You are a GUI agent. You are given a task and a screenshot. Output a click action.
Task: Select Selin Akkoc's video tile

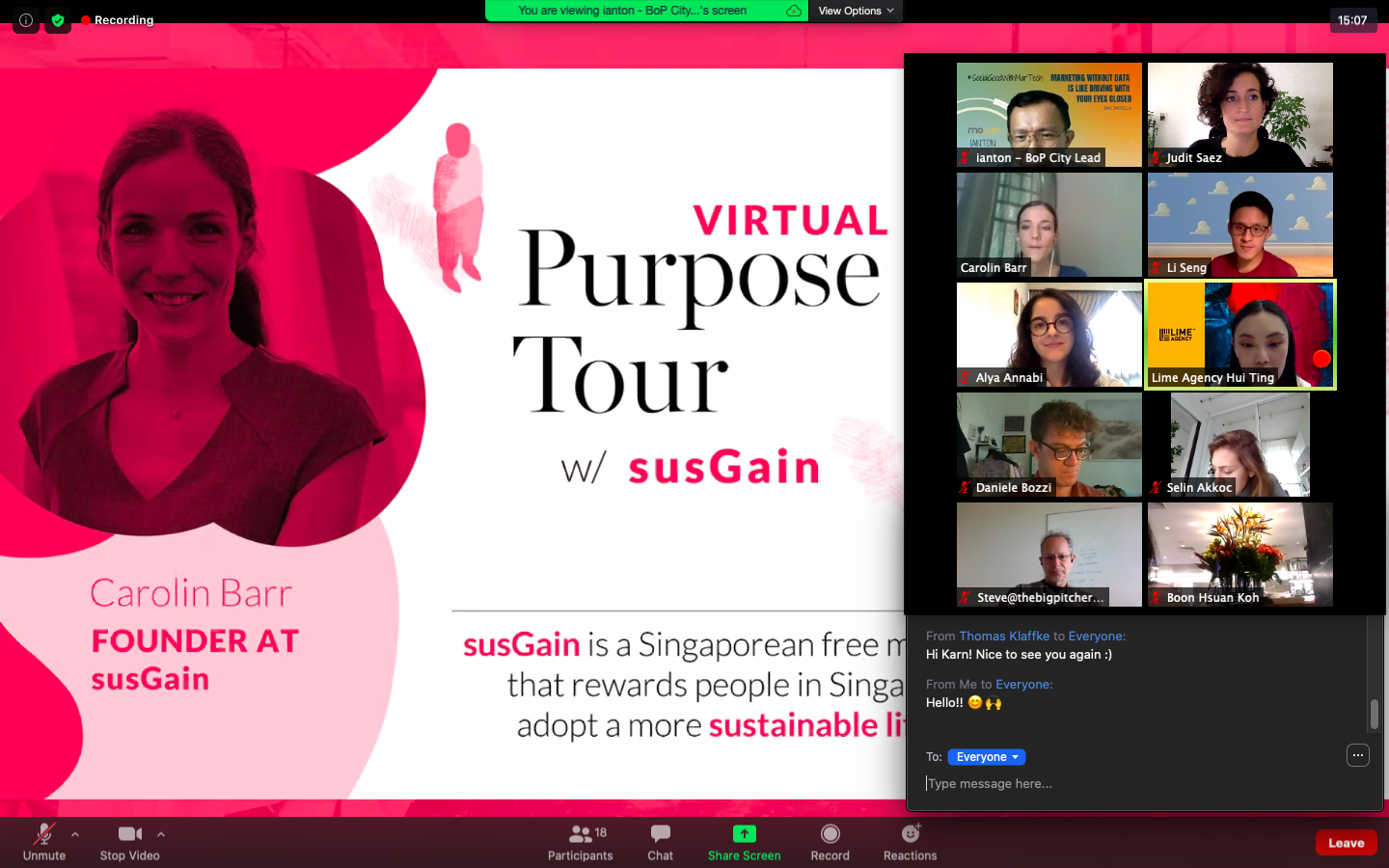coord(1240,445)
